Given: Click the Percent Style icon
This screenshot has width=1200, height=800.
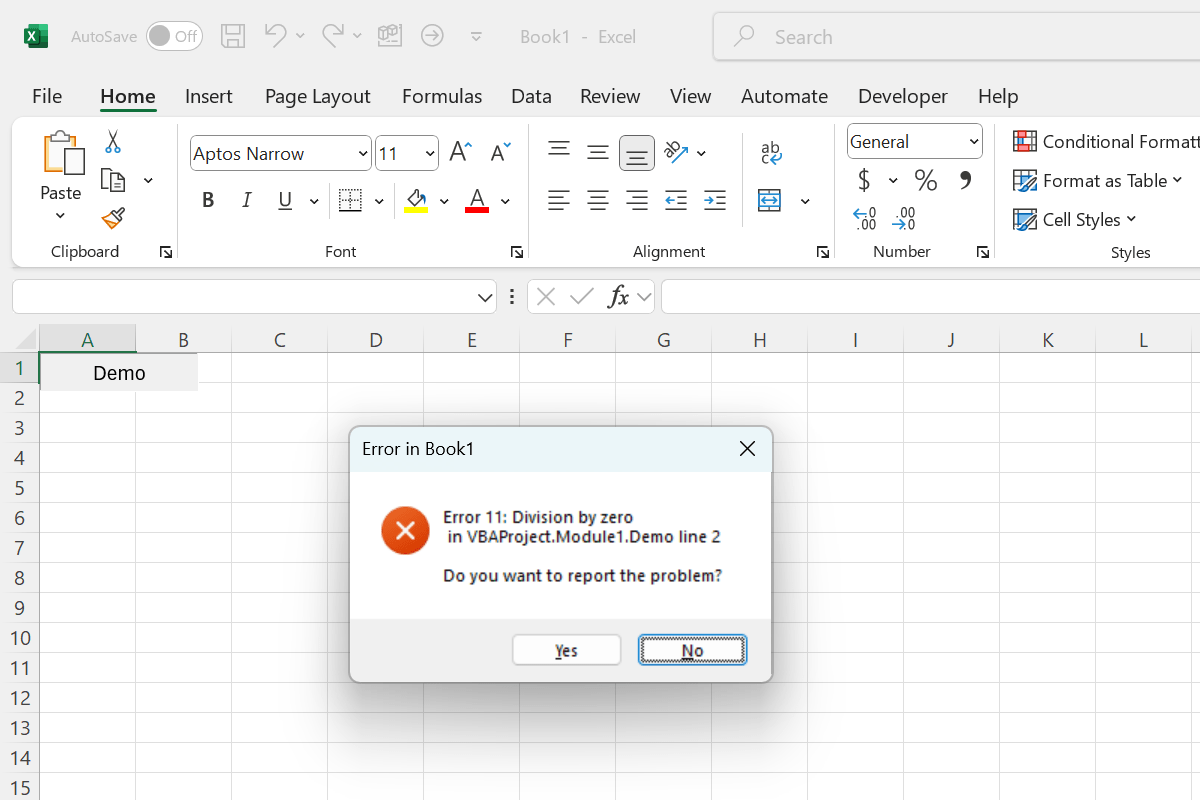Looking at the screenshot, I should [925, 181].
